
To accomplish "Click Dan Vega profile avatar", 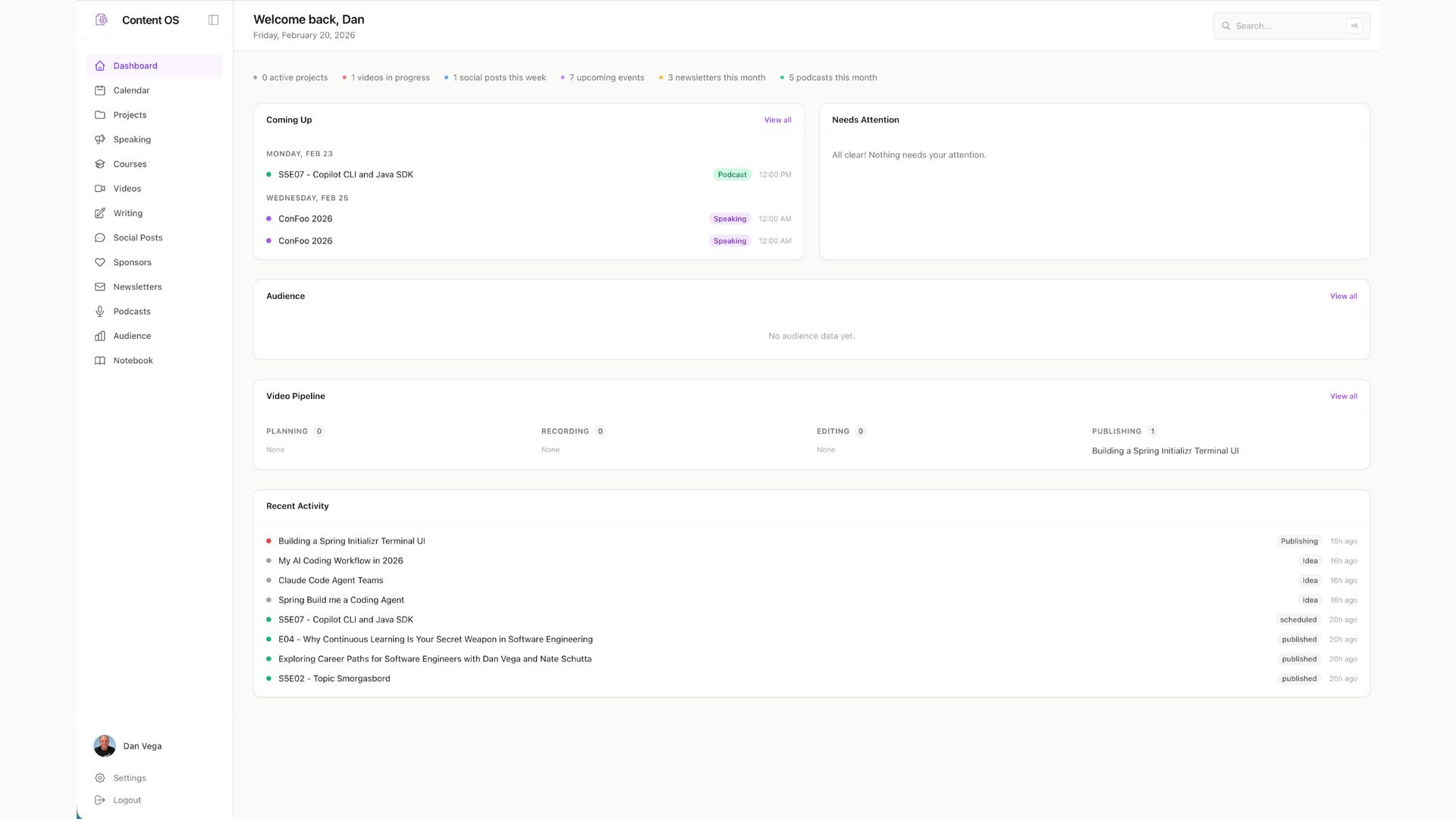I will click(x=105, y=746).
